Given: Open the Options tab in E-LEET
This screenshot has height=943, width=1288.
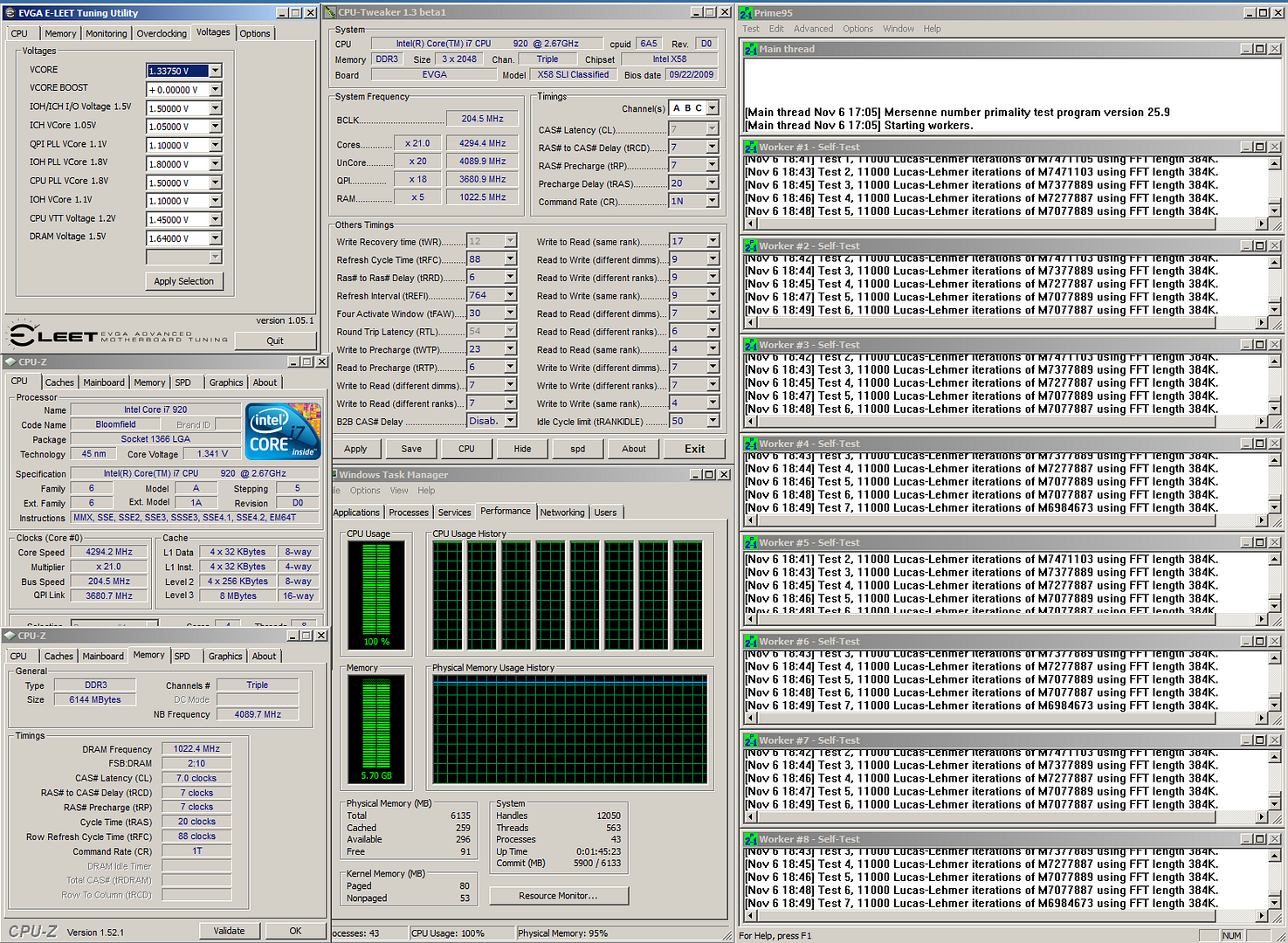Looking at the screenshot, I should [x=255, y=33].
